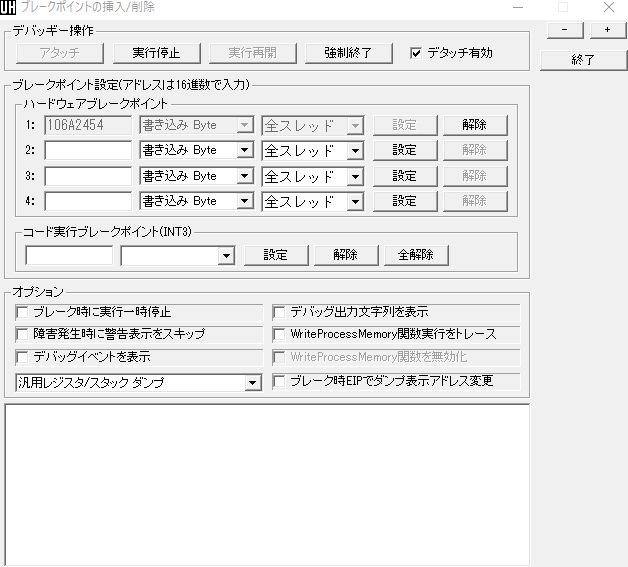
Task: Click 設定 for hardware breakpoint 4
Action: tap(405, 201)
